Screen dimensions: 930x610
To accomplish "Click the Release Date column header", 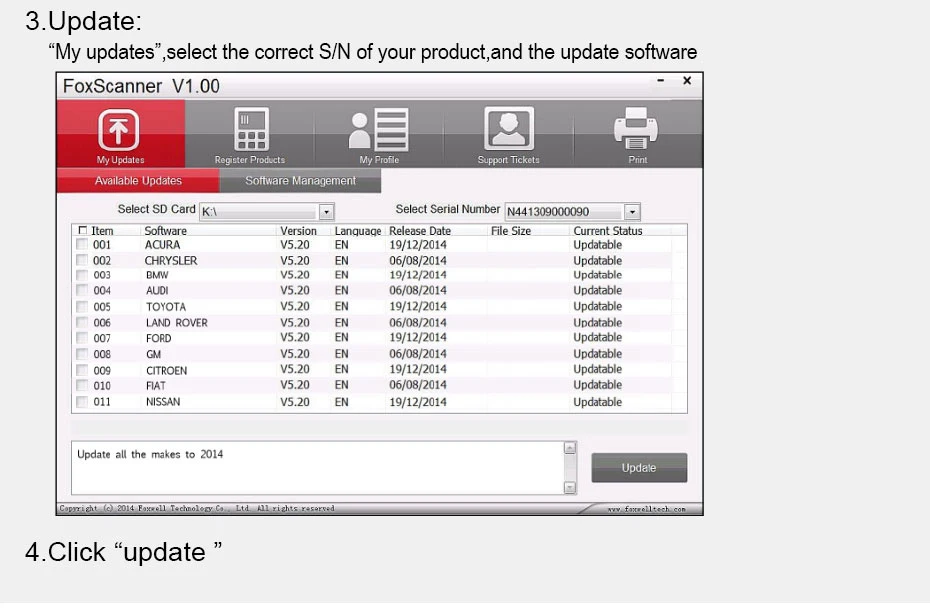I will click(x=420, y=231).
